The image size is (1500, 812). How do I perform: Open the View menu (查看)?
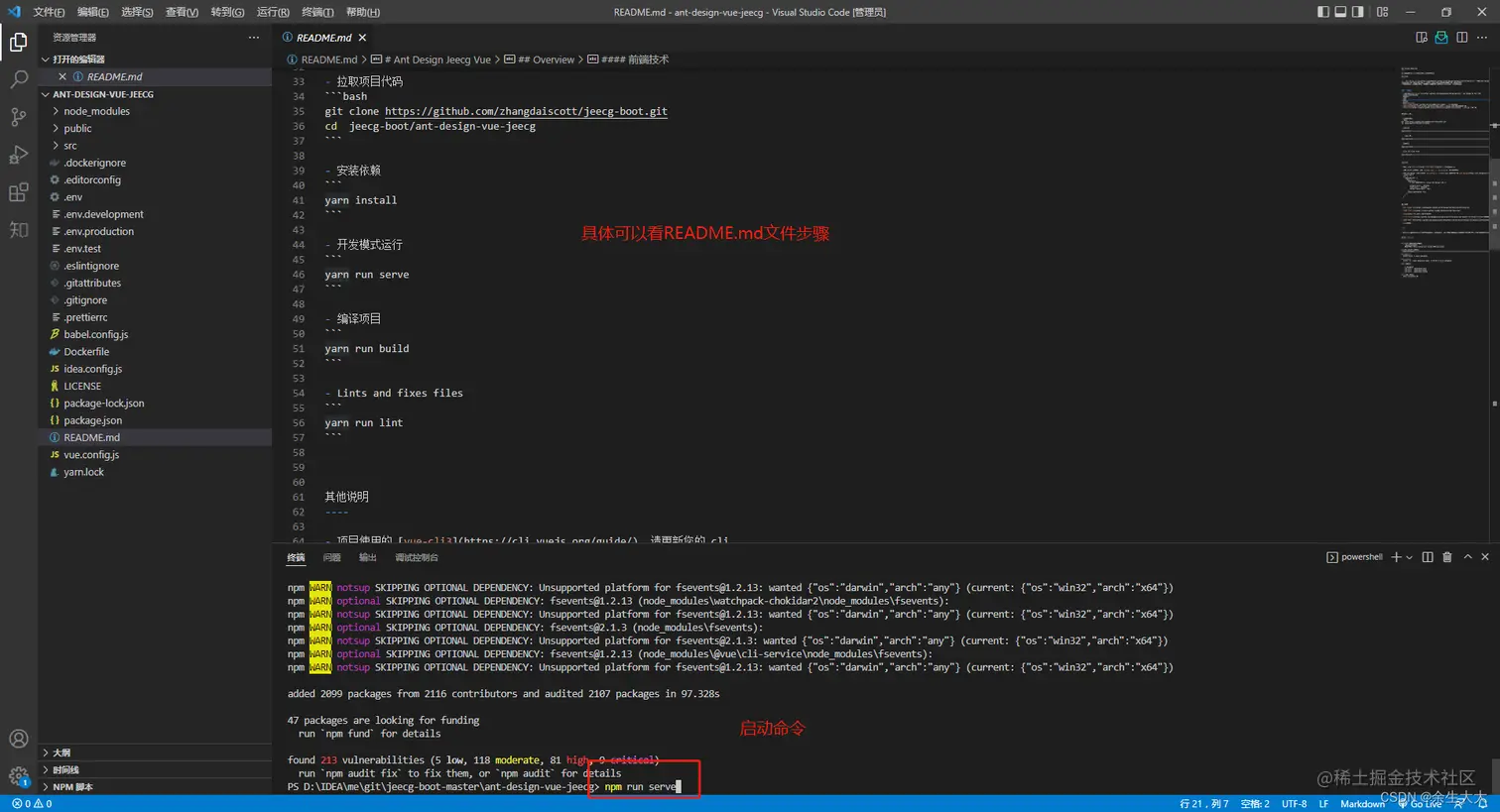[x=182, y=12]
